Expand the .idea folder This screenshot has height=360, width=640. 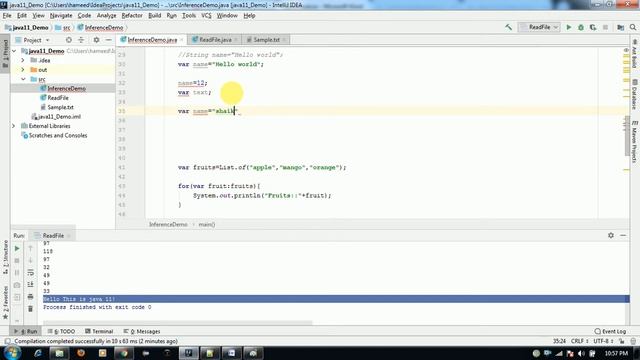(23, 60)
